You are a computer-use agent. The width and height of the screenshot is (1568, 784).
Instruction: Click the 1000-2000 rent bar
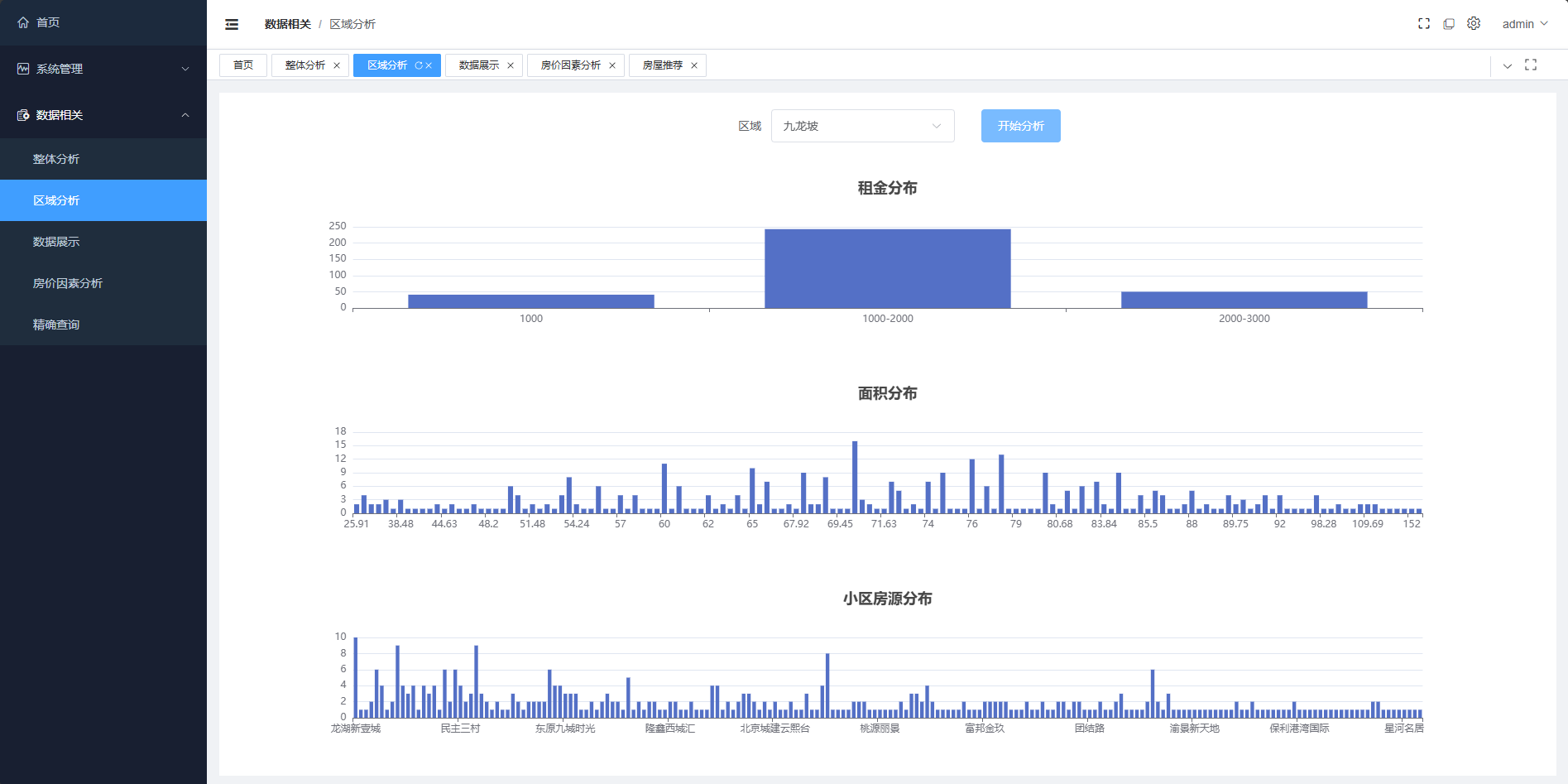pyautogui.click(x=887, y=269)
